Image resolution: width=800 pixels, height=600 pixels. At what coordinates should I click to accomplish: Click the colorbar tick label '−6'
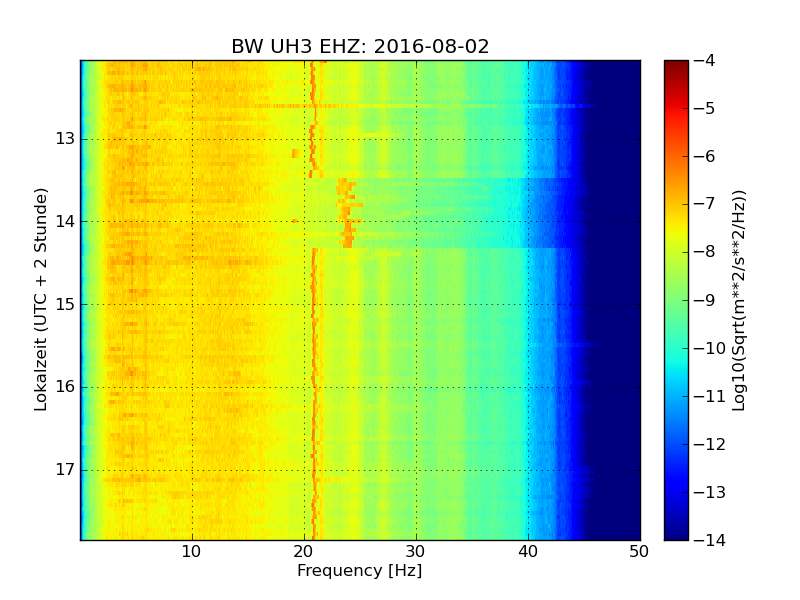click(x=704, y=156)
